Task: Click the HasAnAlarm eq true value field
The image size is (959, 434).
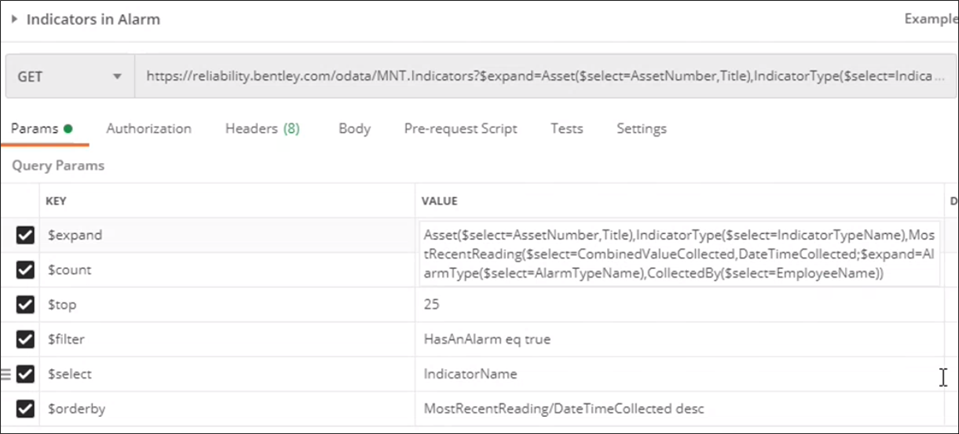Action: click(x=680, y=339)
